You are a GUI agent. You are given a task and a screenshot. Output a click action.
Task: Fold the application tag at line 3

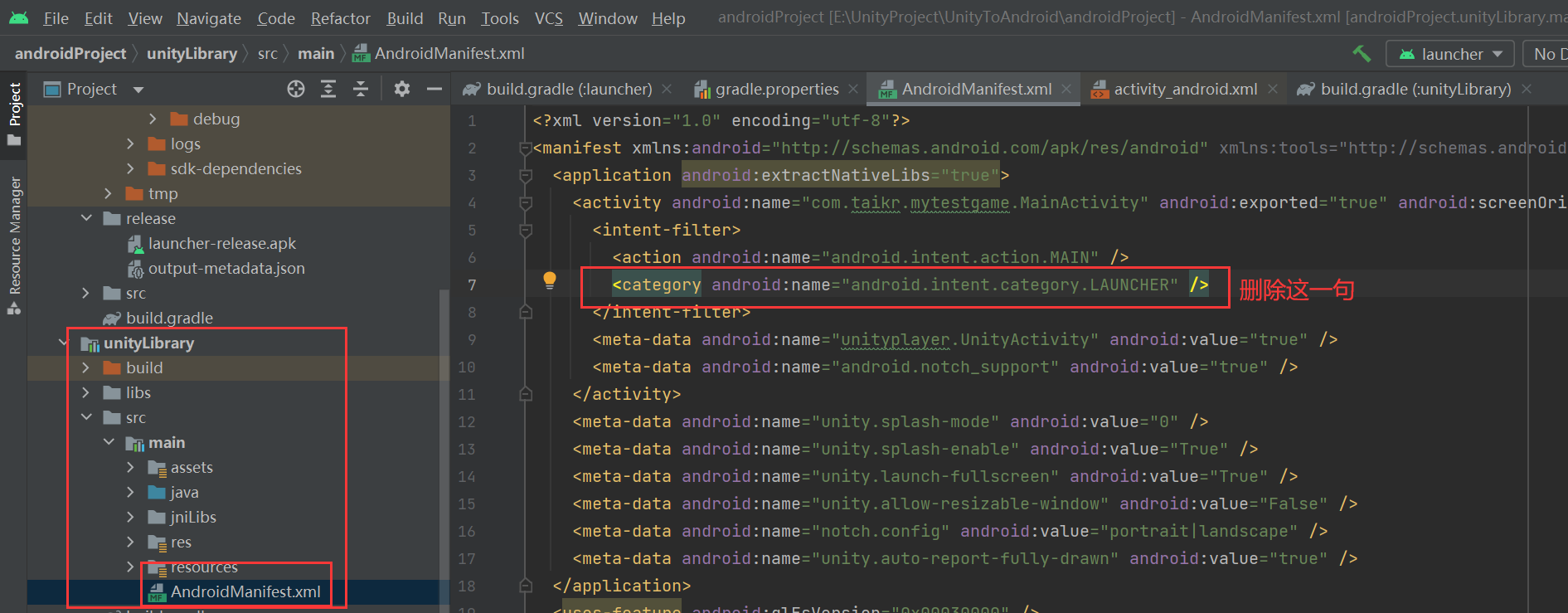[526, 176]
